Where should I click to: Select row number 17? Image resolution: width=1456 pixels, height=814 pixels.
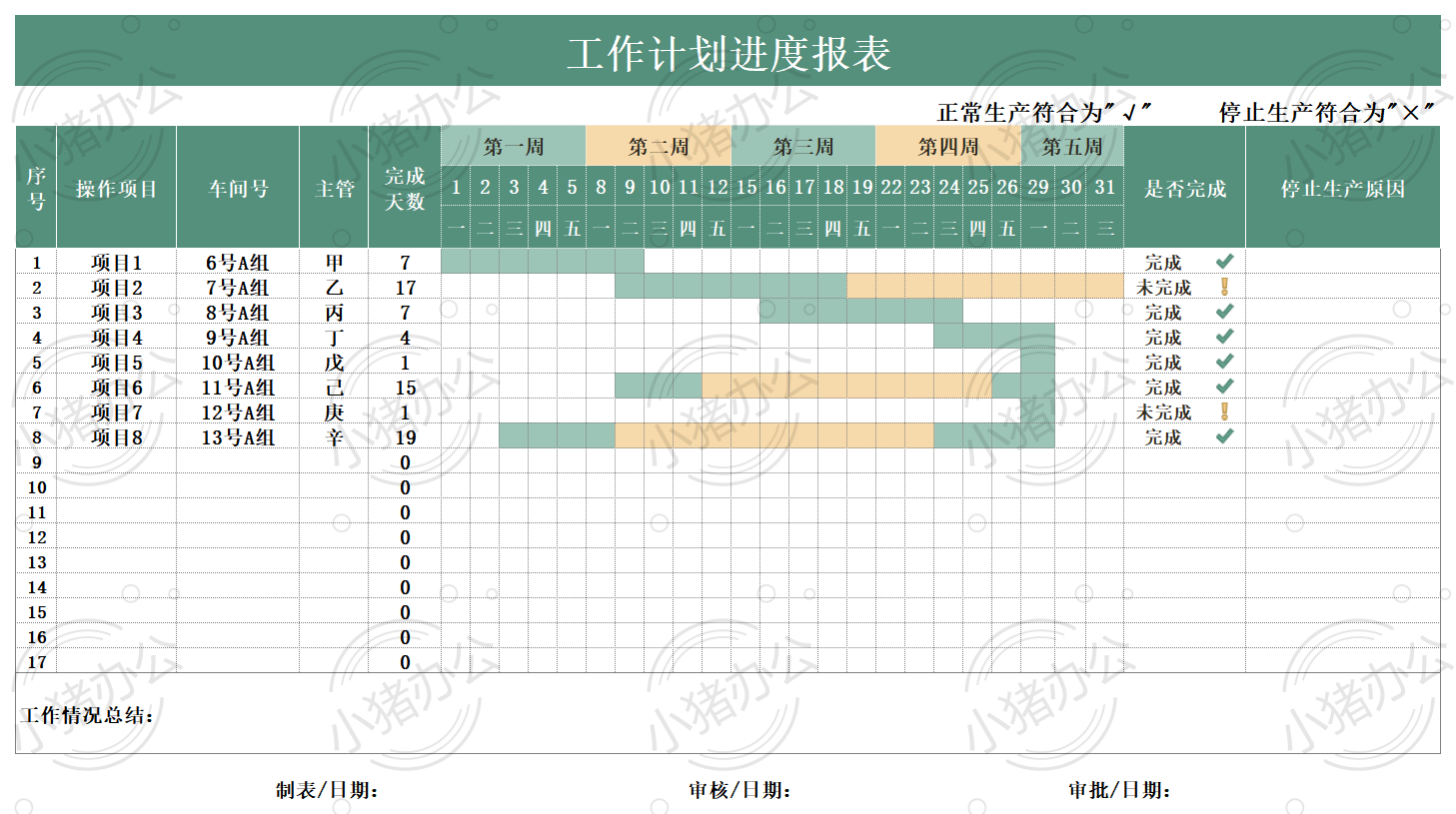click(36, 661)
